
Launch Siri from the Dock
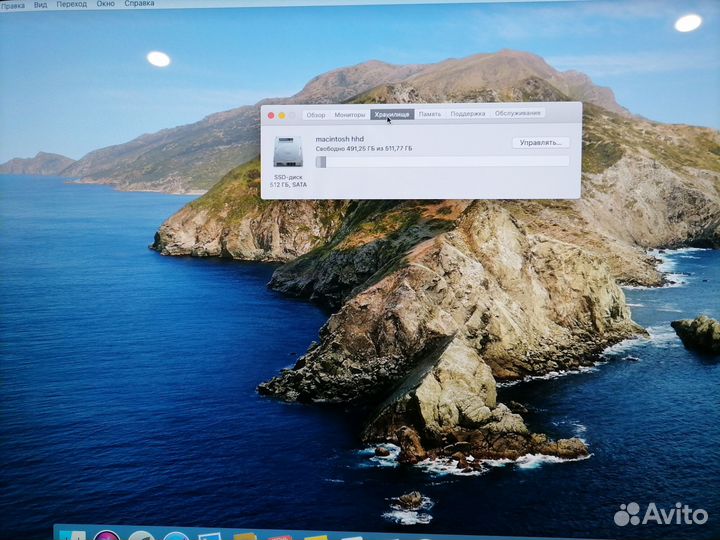coord(107,536)
